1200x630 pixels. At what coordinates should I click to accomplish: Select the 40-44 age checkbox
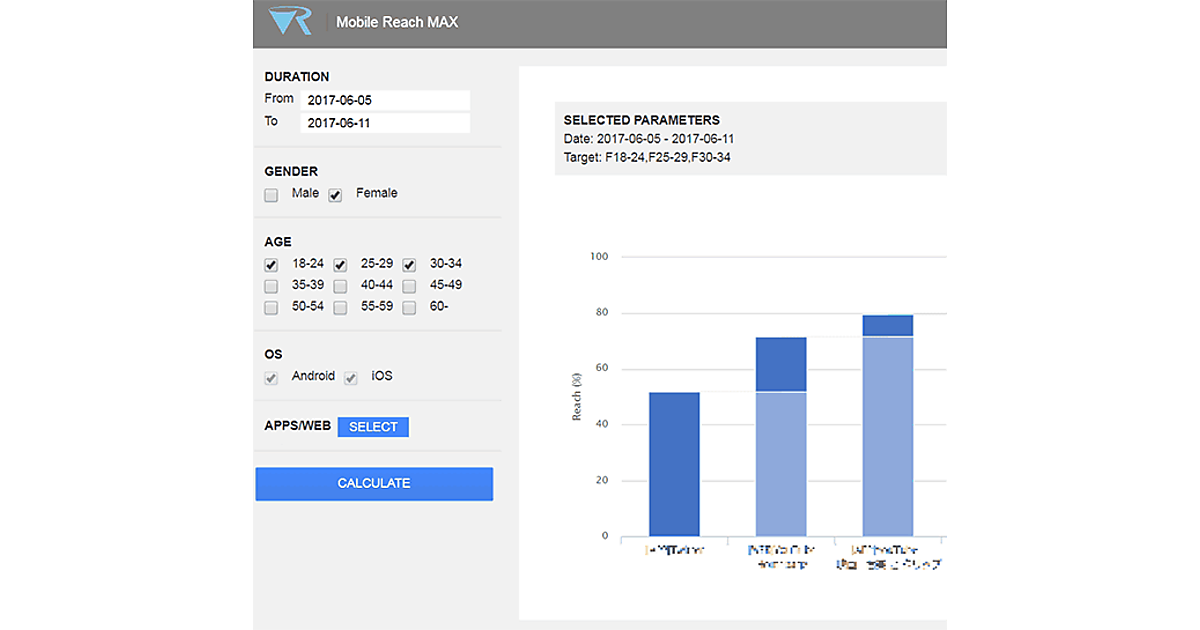pos(340,287)
